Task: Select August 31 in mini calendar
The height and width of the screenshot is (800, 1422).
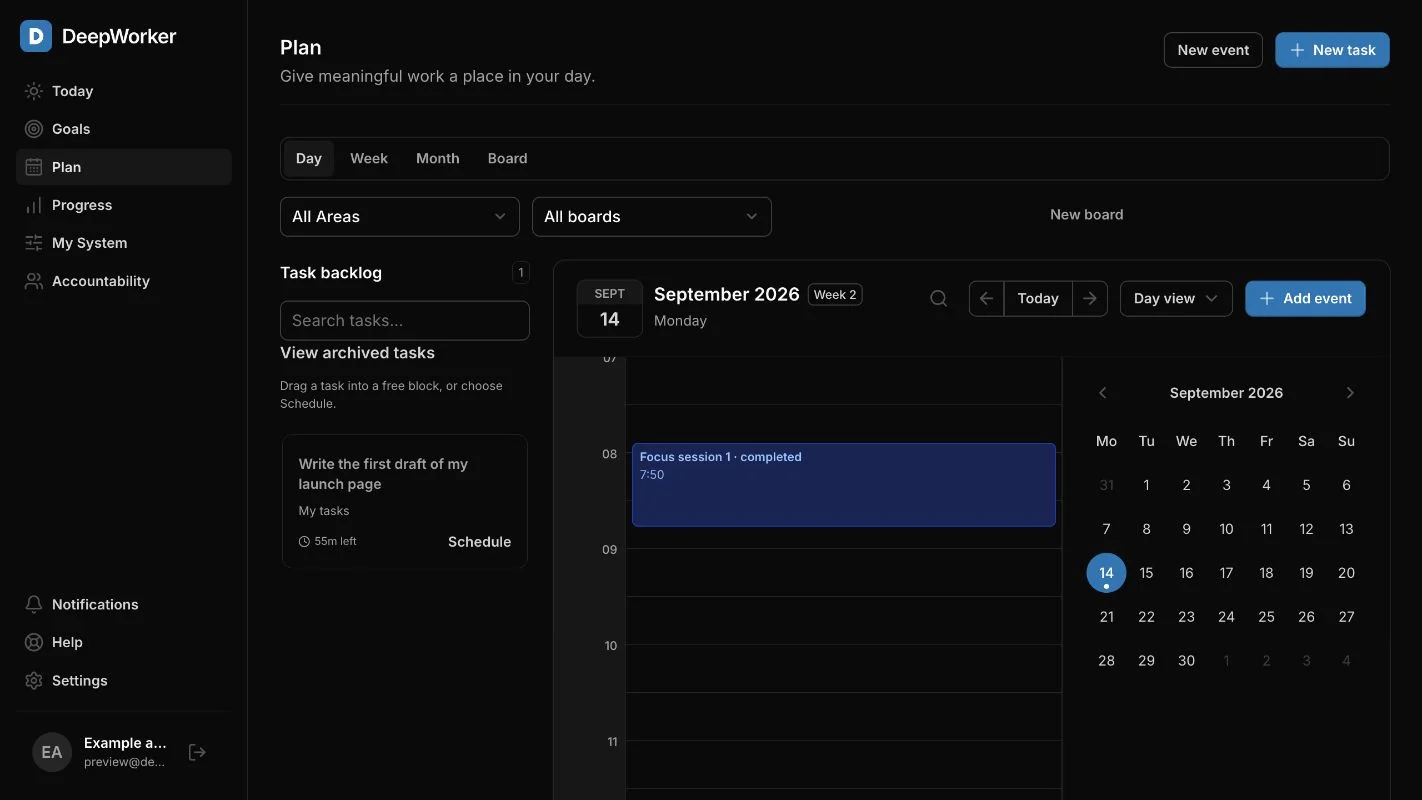Action: (x=1106, y=485)
